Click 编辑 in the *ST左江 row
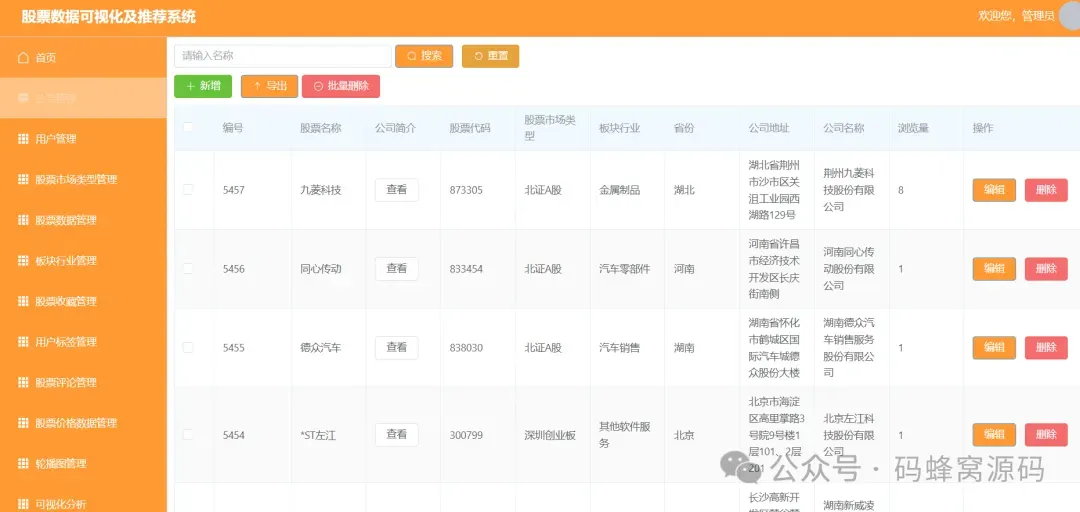This screenshot has height=512, width=1080. click(994, 435)
